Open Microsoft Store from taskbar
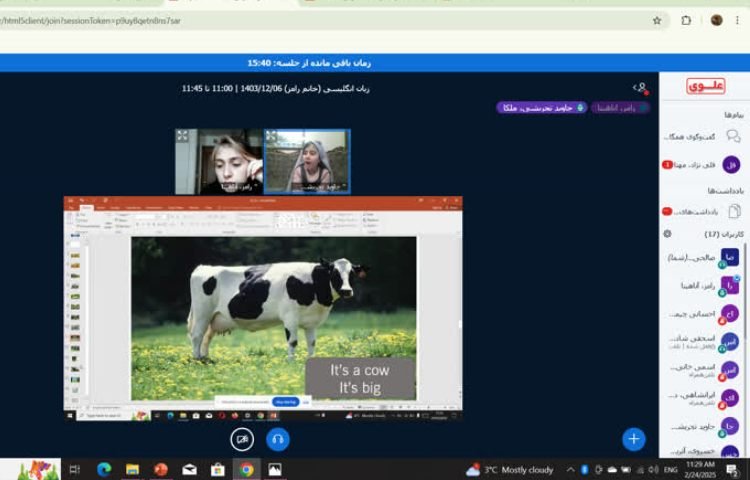Viewport: 750px width, 480px height. click(x=218, y=470)
